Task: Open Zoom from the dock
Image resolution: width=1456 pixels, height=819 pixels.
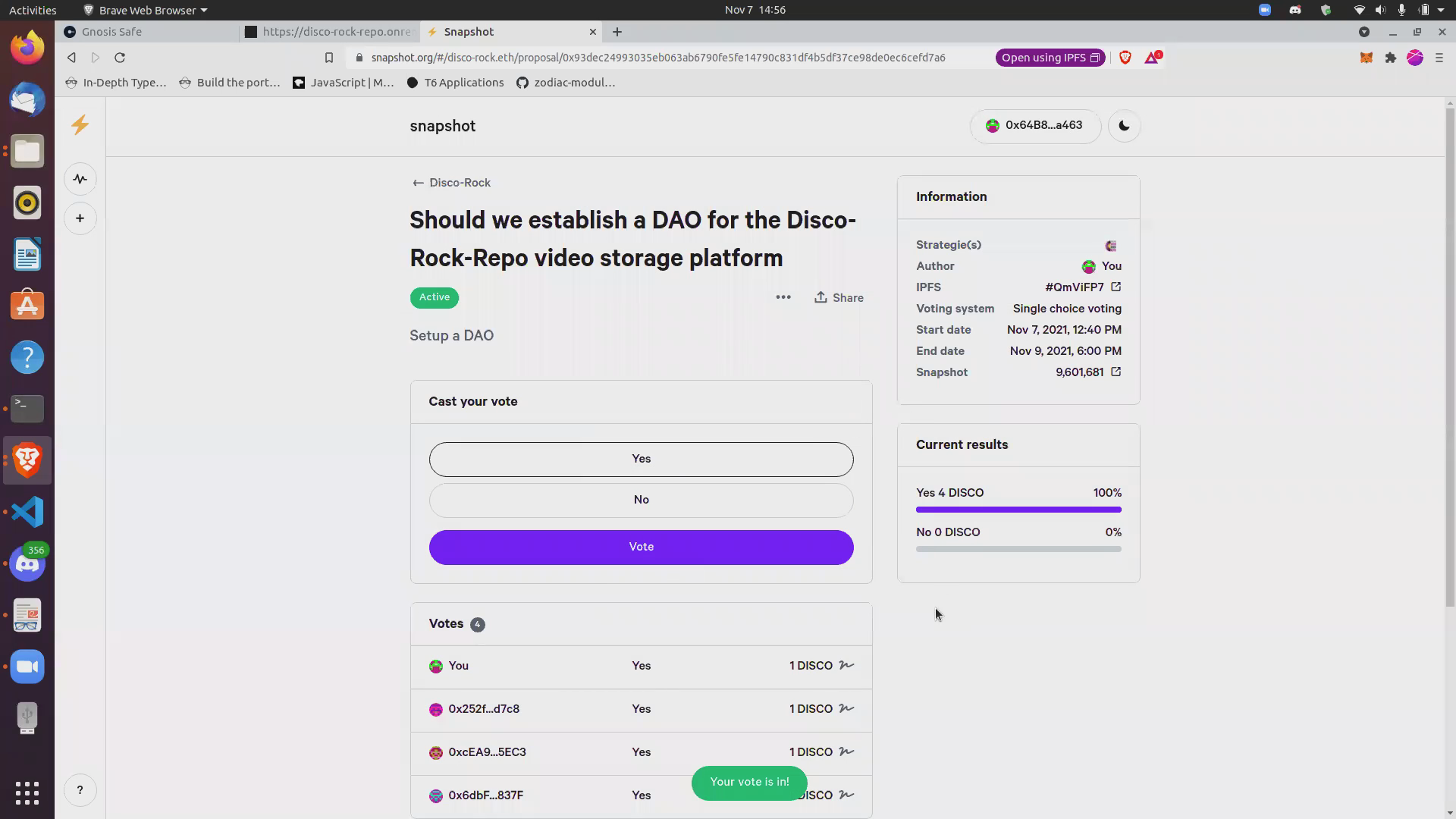Action: [x=27, y=667]
